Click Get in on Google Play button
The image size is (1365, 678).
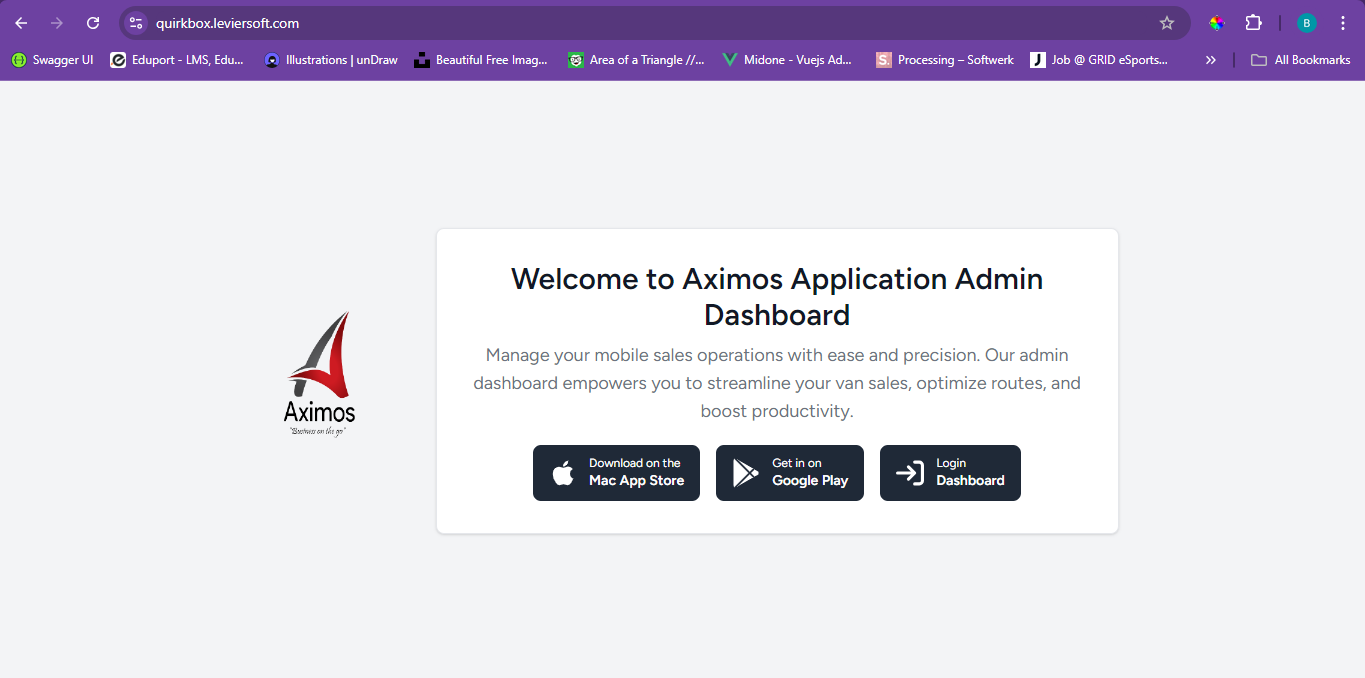(x=790, y=473)
